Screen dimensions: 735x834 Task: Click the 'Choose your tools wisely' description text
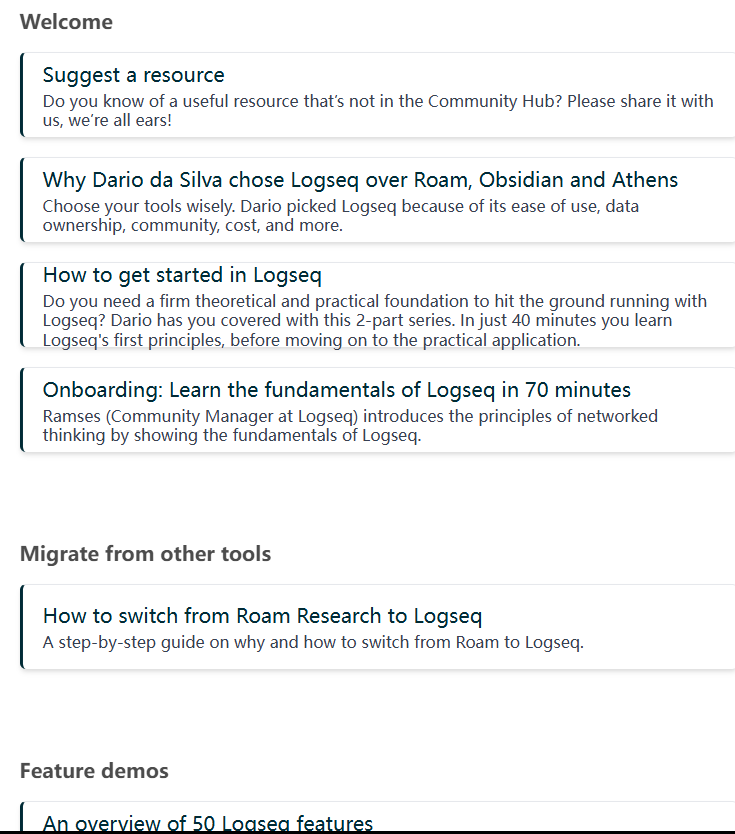(340, 215)
